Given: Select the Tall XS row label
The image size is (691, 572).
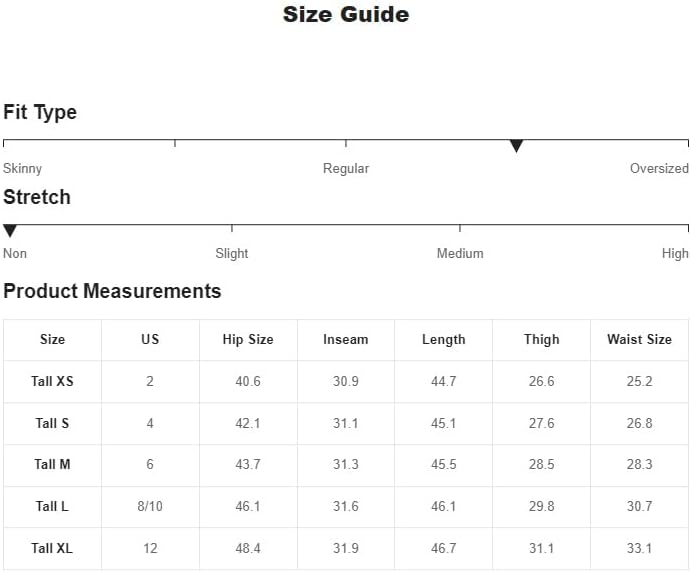Looking at the screenshot, I should [52, 382].
